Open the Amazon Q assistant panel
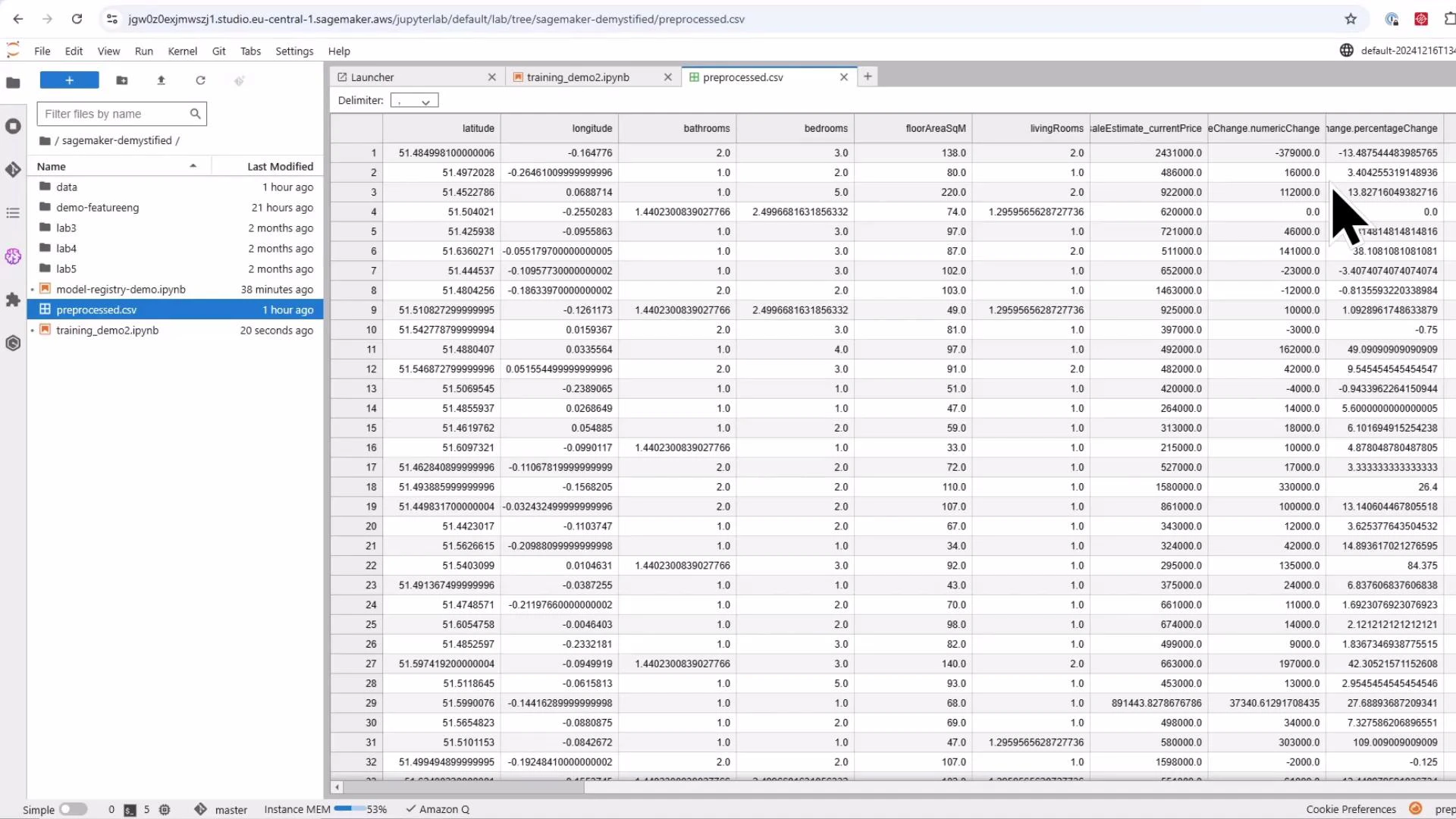Screen dimensions: 1456x819 [x=13, y=257]
